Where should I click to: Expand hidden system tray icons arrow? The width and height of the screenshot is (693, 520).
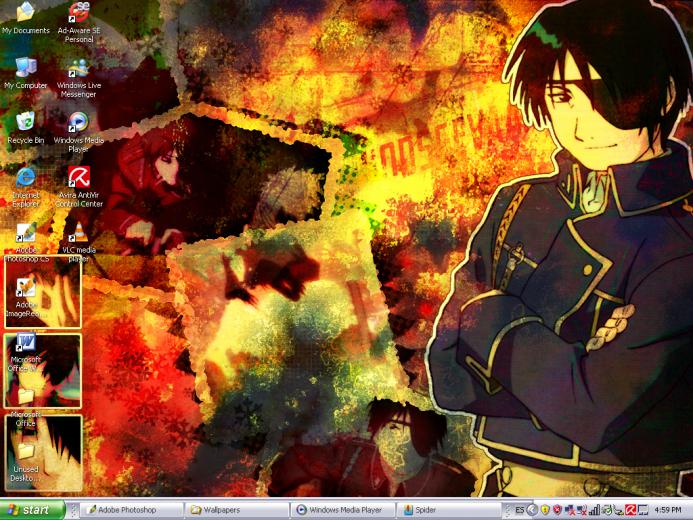click(x=533, y=510)
